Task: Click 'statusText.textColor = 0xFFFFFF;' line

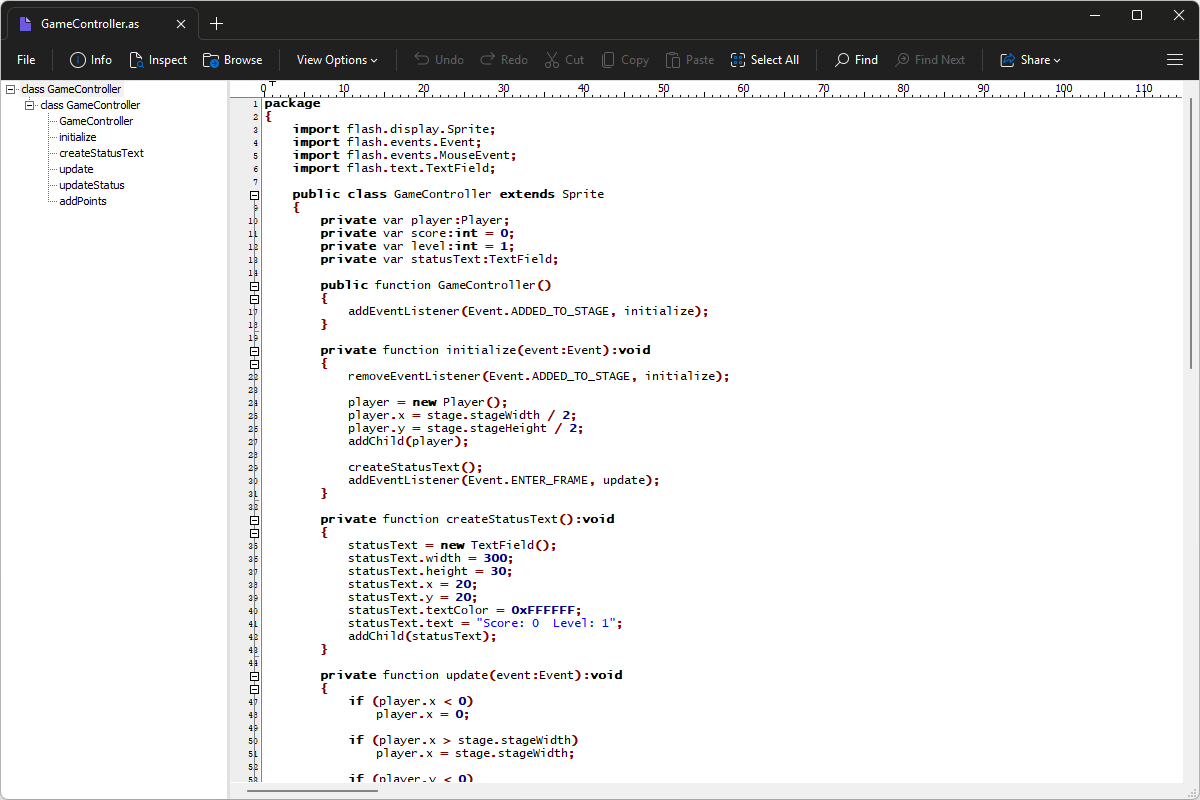Action: tap(465, 610)
